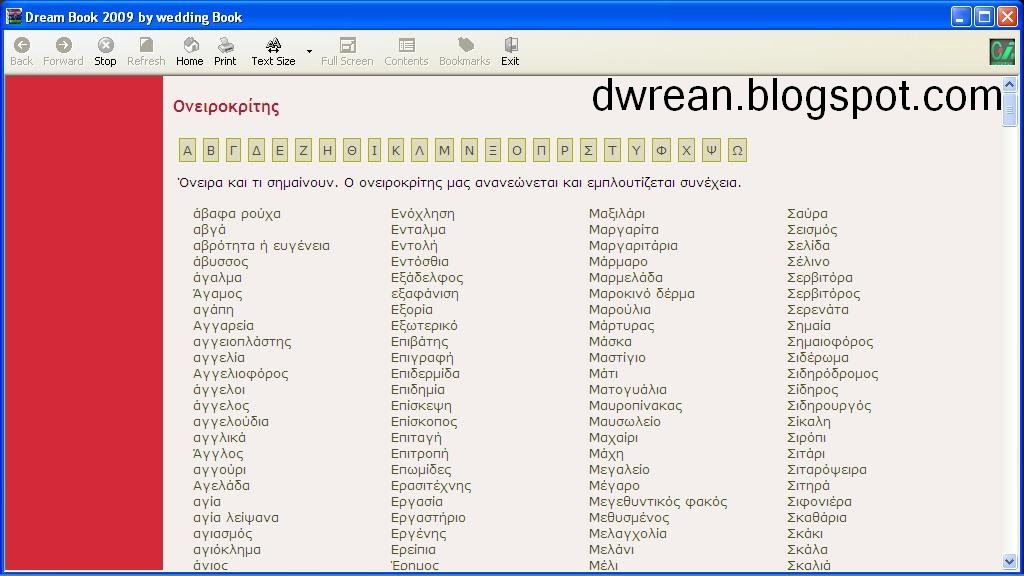Viewport: 1024px width, 576px height.
Task: Stop loading the page
Action: click(104, 47)
